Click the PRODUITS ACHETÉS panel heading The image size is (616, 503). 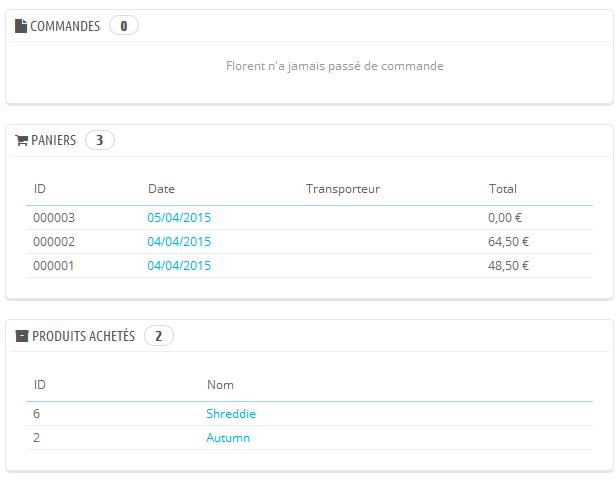[x=84, y=336]
